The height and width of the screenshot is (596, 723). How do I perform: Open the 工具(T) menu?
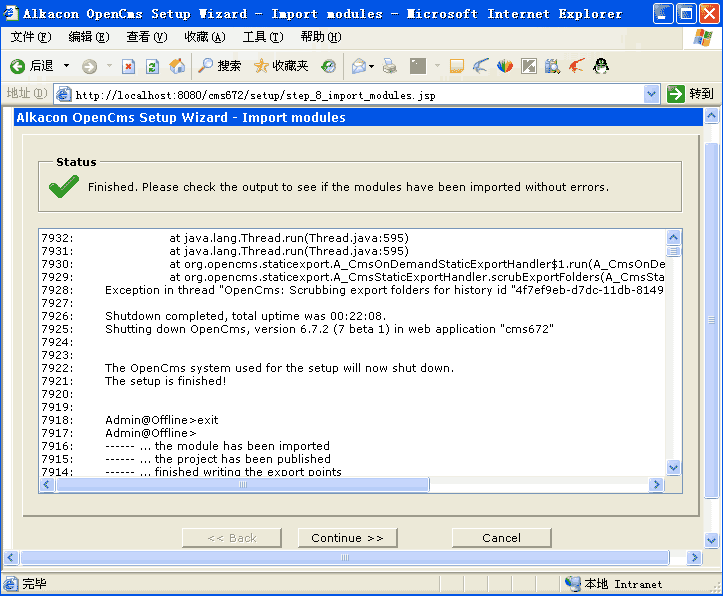263,37
